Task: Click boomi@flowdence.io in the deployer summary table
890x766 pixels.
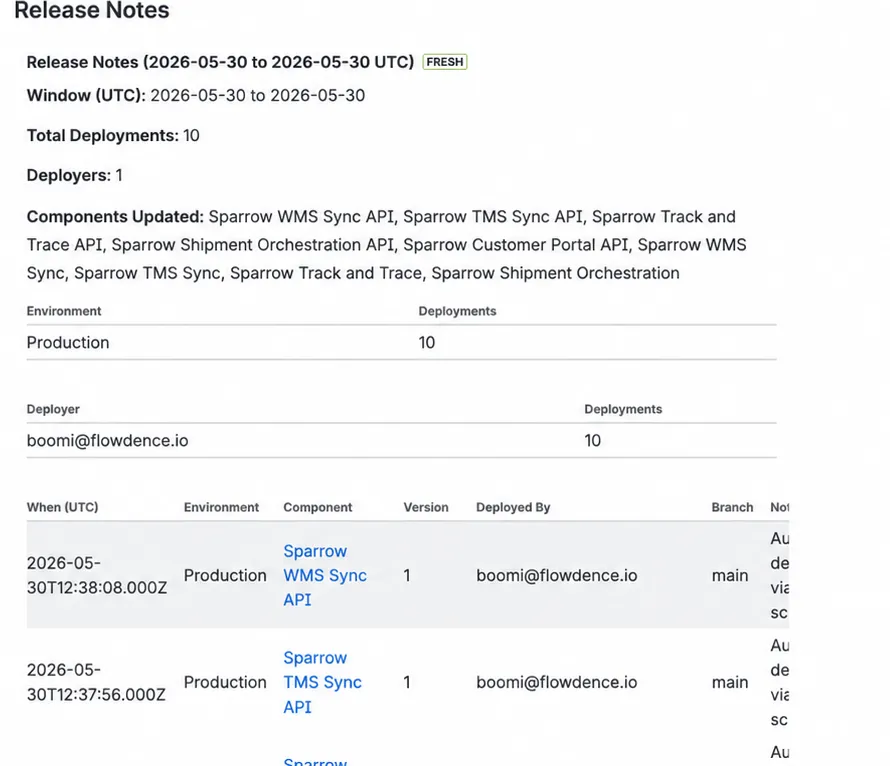Action: click(107, 441)
